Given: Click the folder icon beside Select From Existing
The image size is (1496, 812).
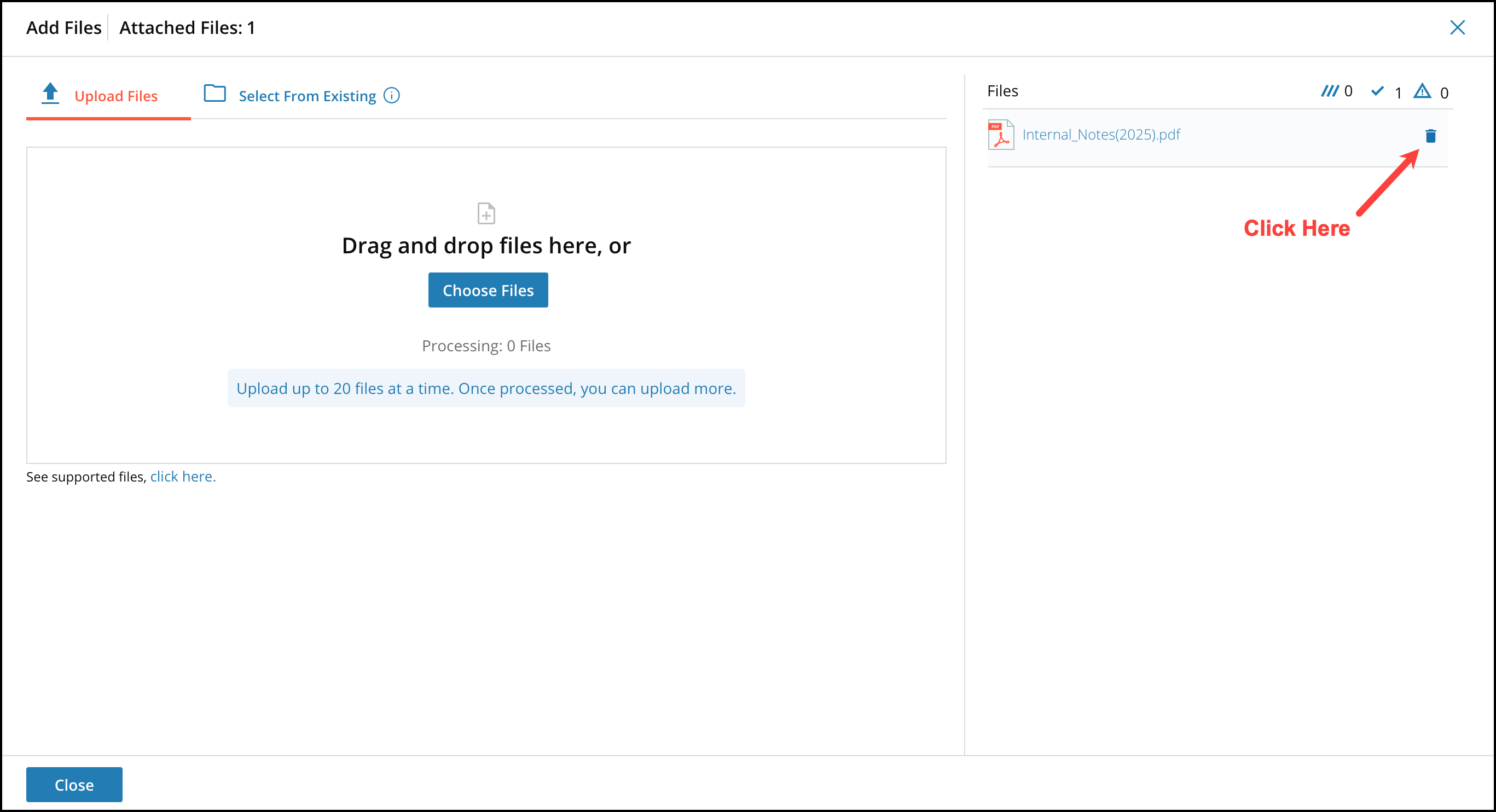Looking at the screenshot, I should [214, 94].
